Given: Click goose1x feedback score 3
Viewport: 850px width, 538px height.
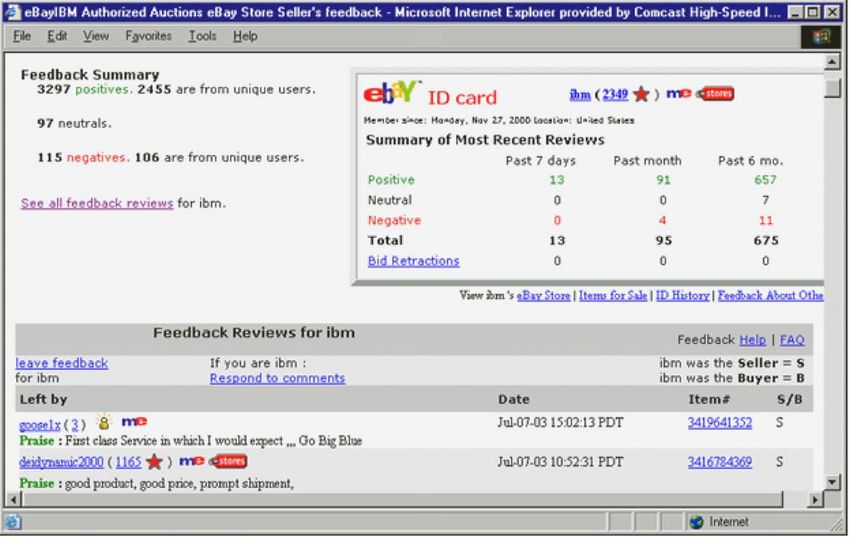Looking at the screenshot, I should click(x=75, y=425).
